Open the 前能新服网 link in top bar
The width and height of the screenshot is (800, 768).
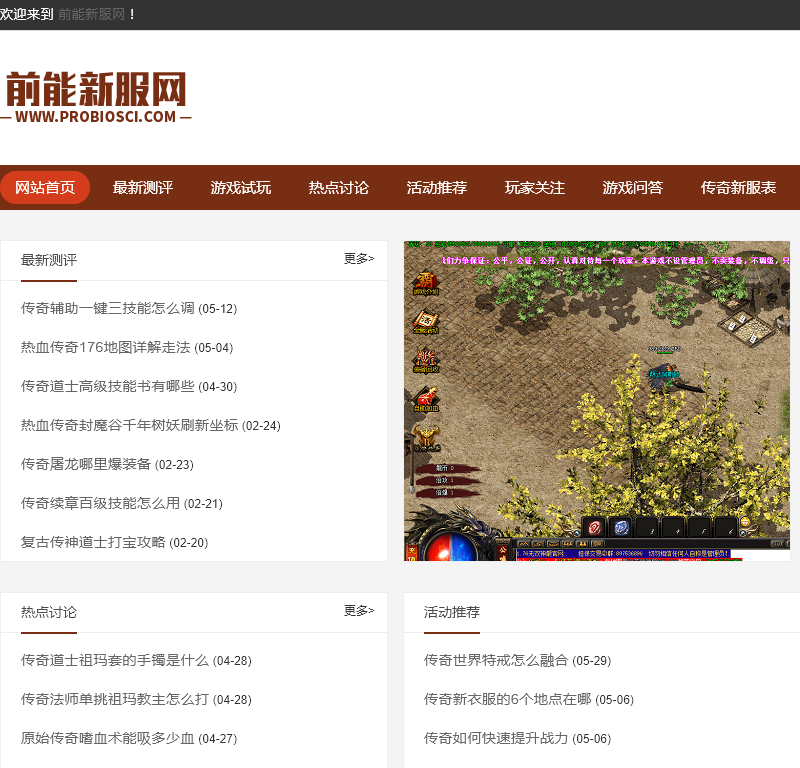pyautogui.click(x=91, y=14)
